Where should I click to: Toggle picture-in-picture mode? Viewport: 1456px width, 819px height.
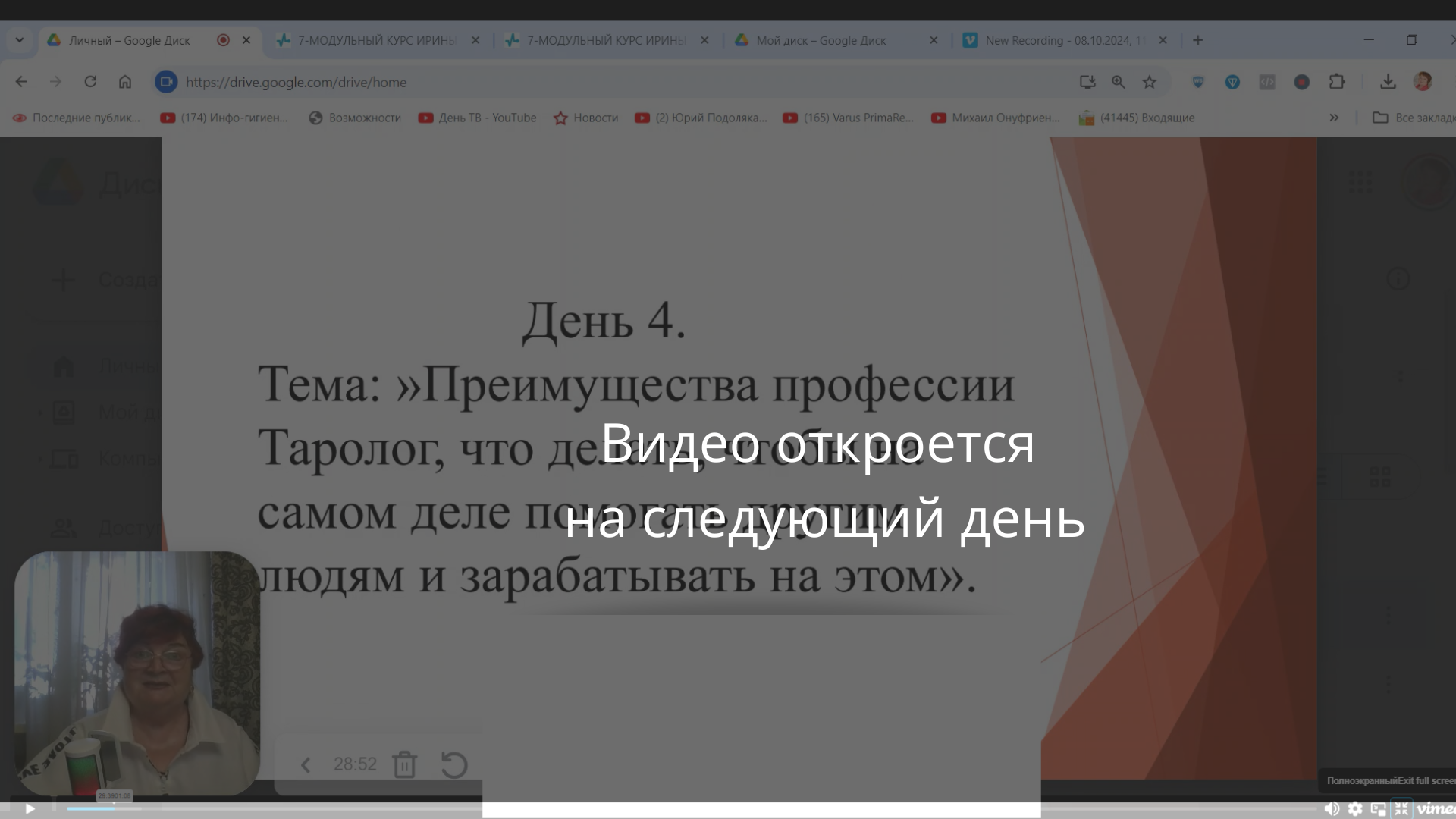[x=1377, y=808]
